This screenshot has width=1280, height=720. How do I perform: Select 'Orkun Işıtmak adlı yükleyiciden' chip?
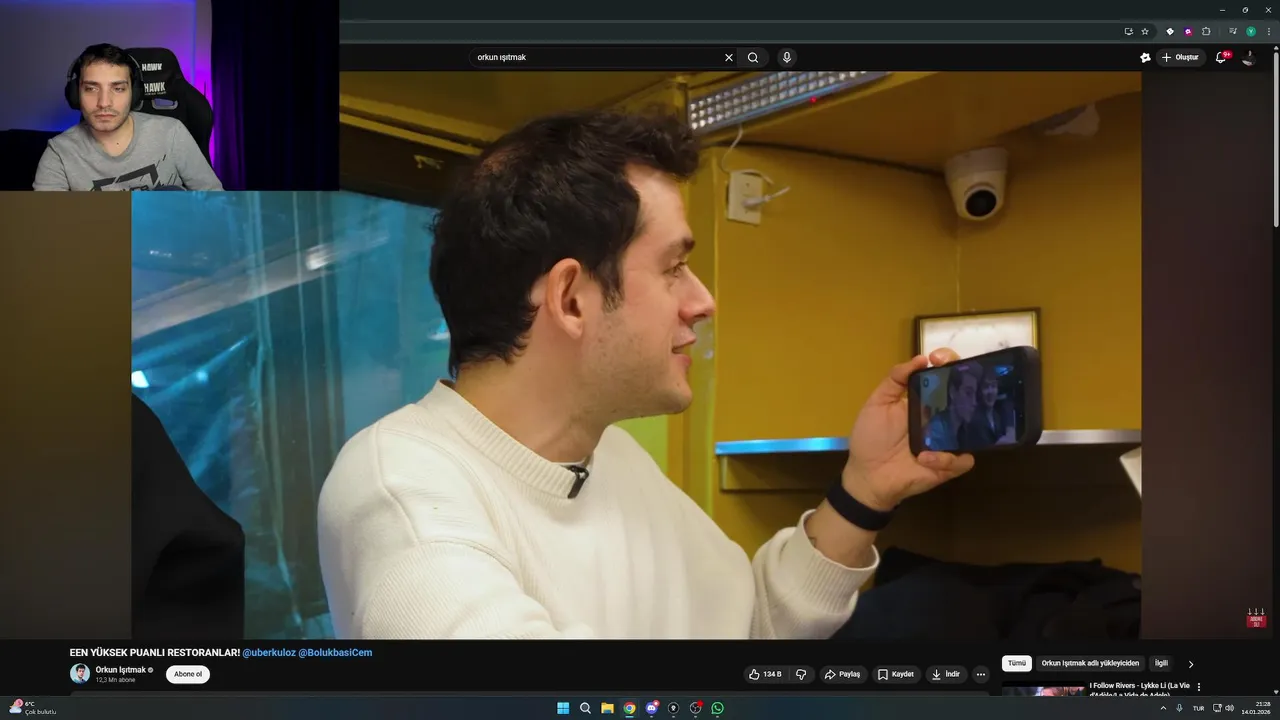[x=1090, y=663]
